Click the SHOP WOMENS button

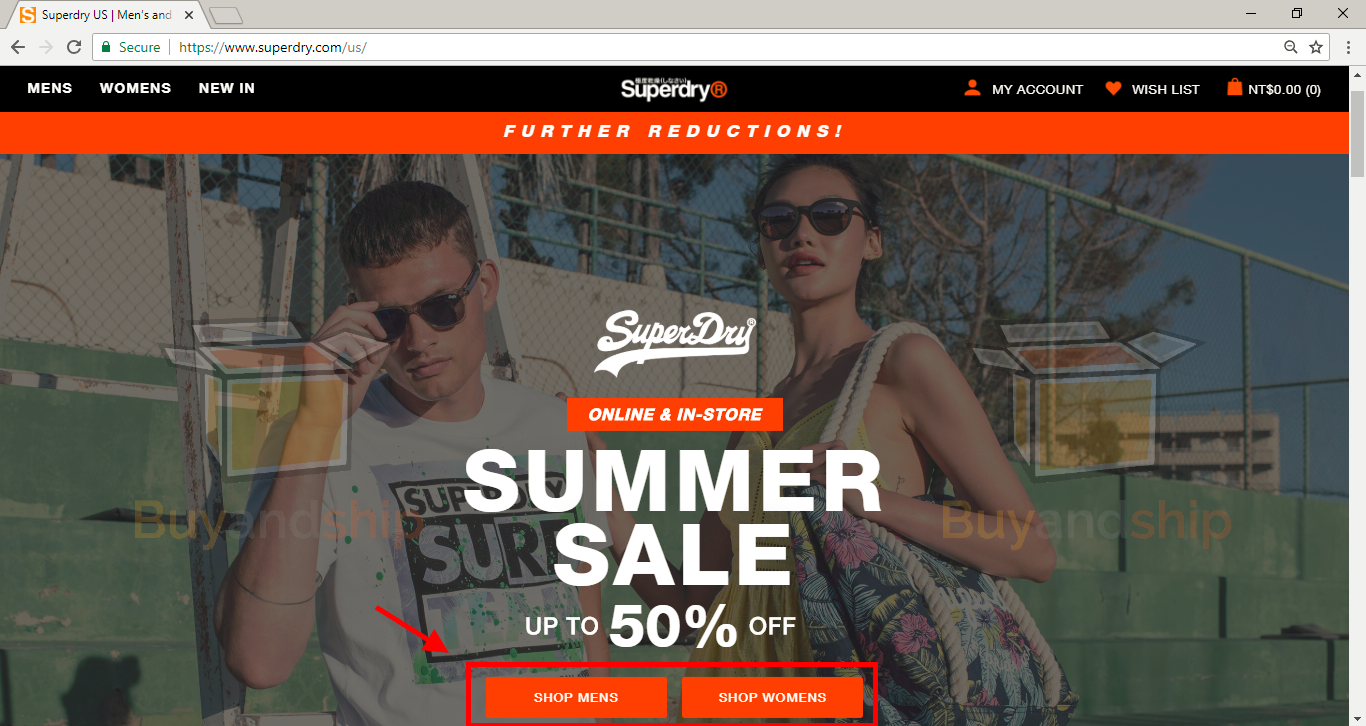[772, 697]
